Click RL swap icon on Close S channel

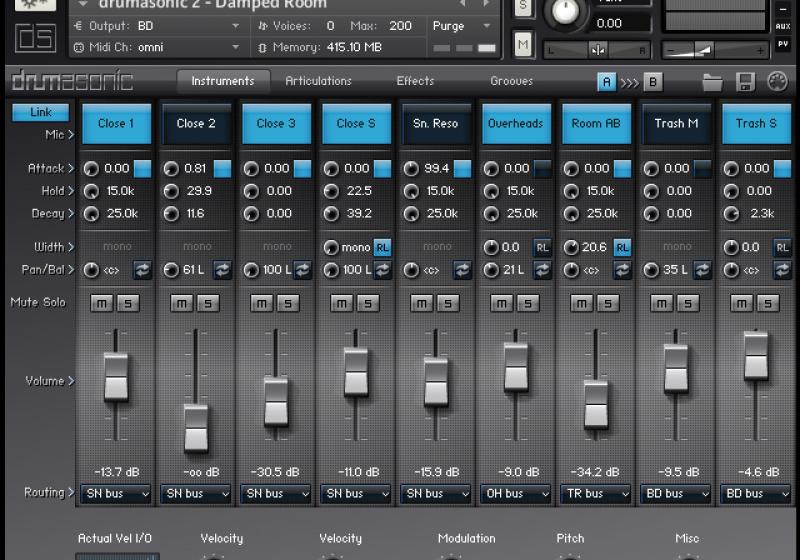[382, 247]
